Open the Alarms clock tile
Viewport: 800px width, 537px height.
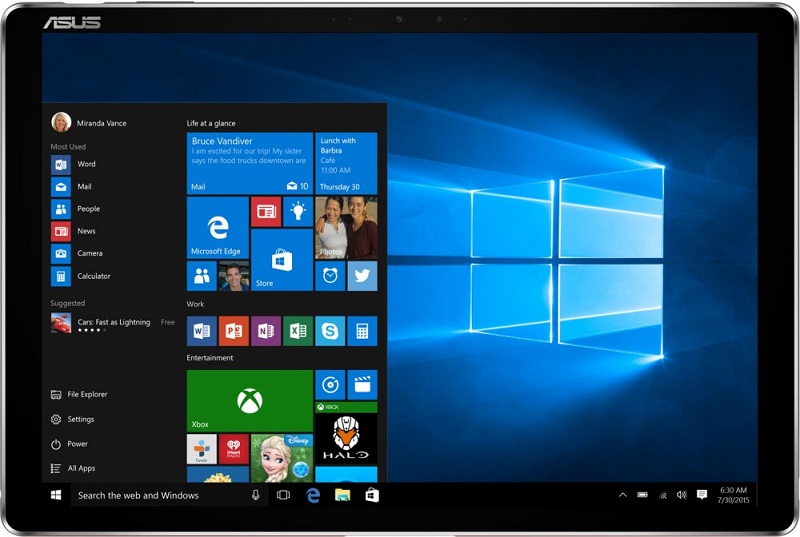coord(330,276)
